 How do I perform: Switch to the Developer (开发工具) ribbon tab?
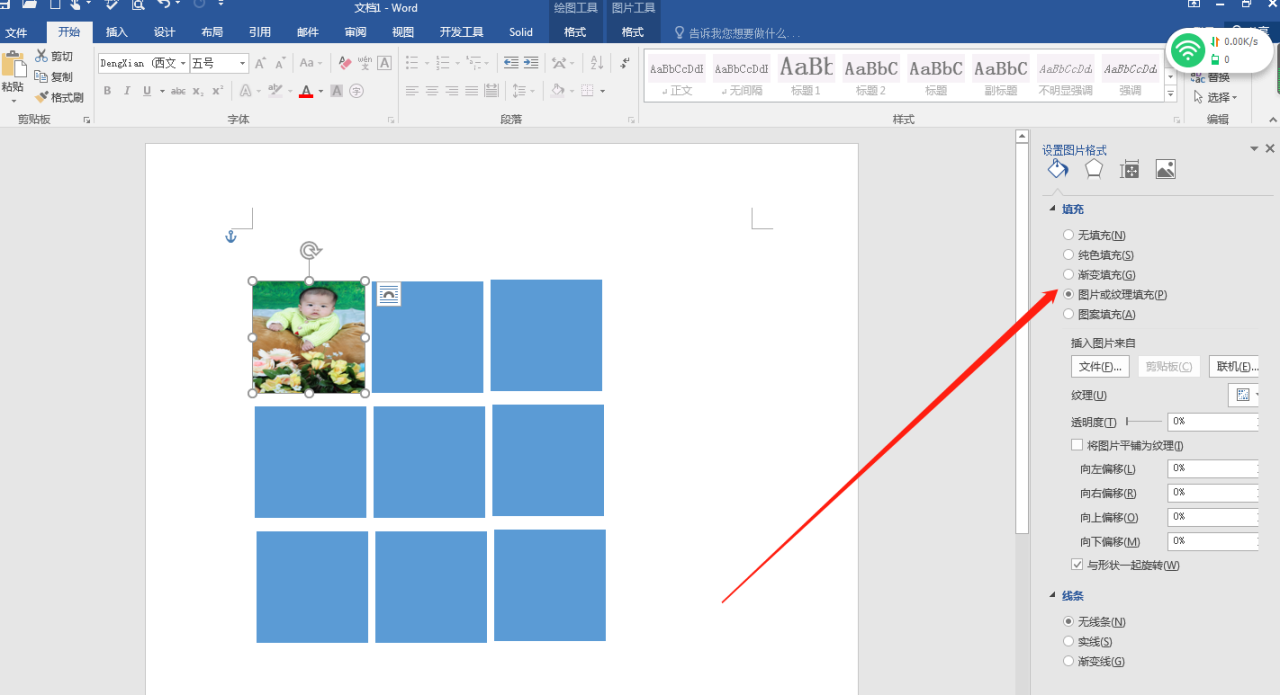[x=461, y=32]
